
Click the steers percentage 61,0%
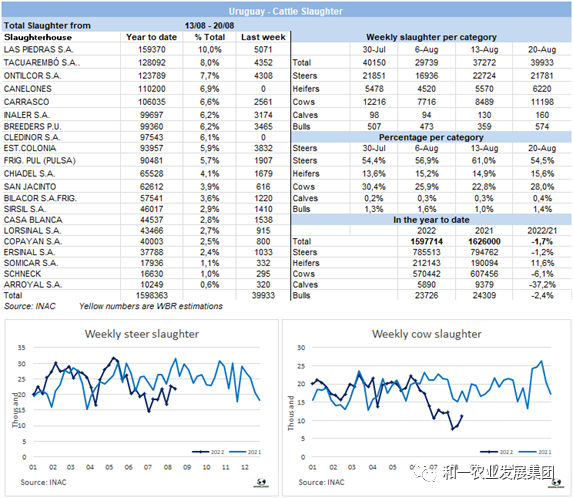click(484, 160)
